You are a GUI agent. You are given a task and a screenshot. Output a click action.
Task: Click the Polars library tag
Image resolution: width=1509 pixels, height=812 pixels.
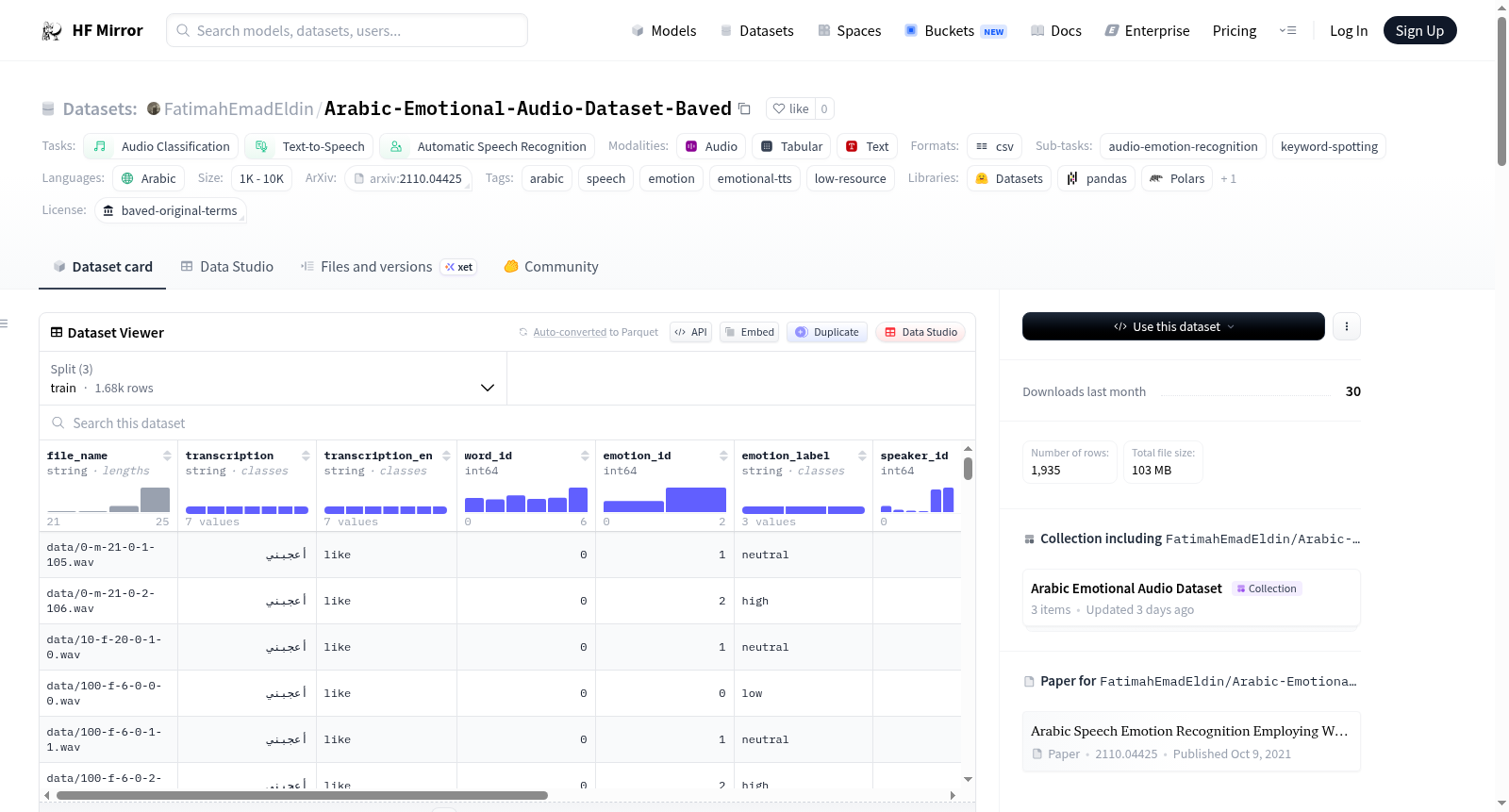(1178, 178)
